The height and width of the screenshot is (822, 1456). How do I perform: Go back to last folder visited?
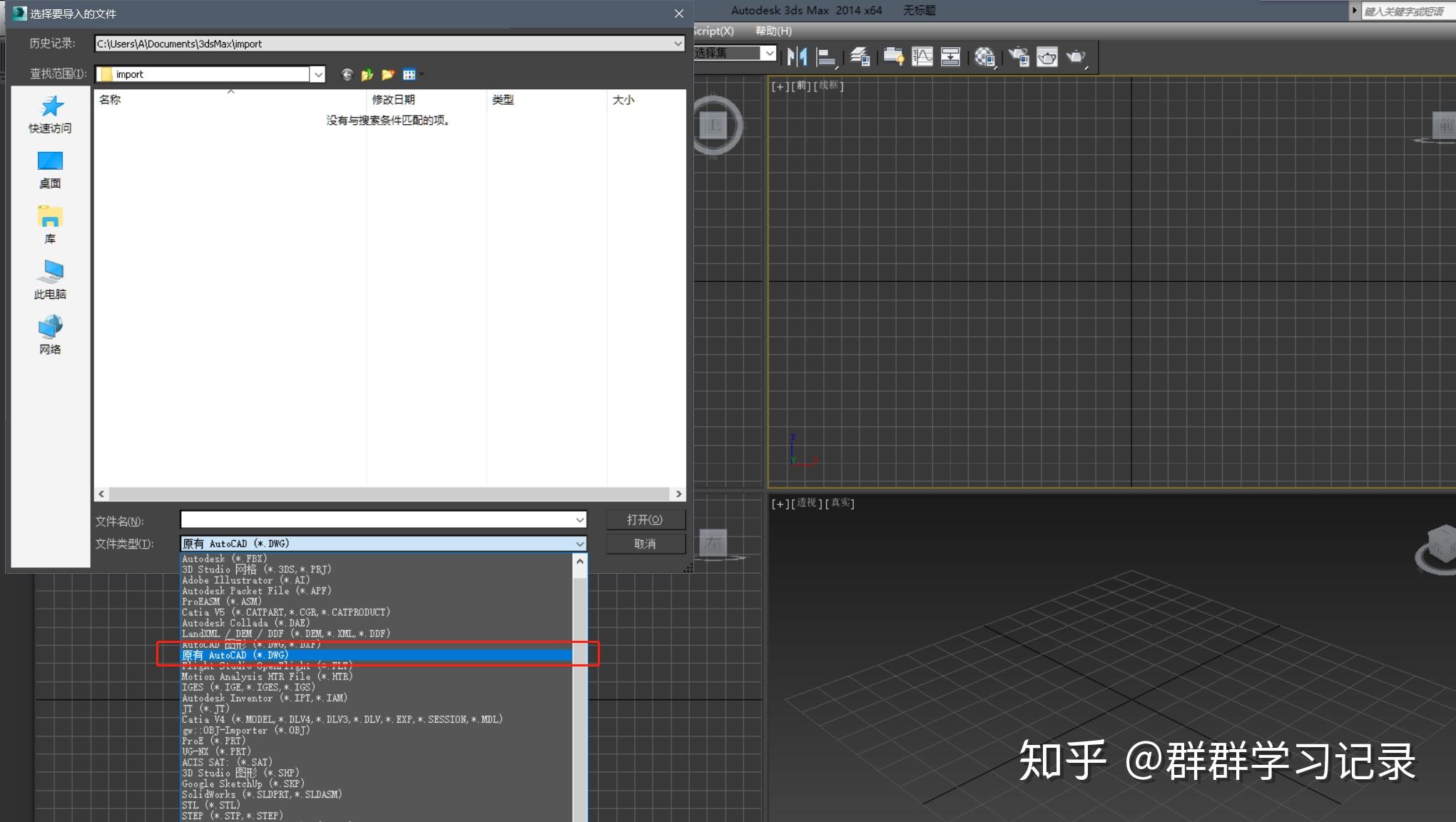347,74
